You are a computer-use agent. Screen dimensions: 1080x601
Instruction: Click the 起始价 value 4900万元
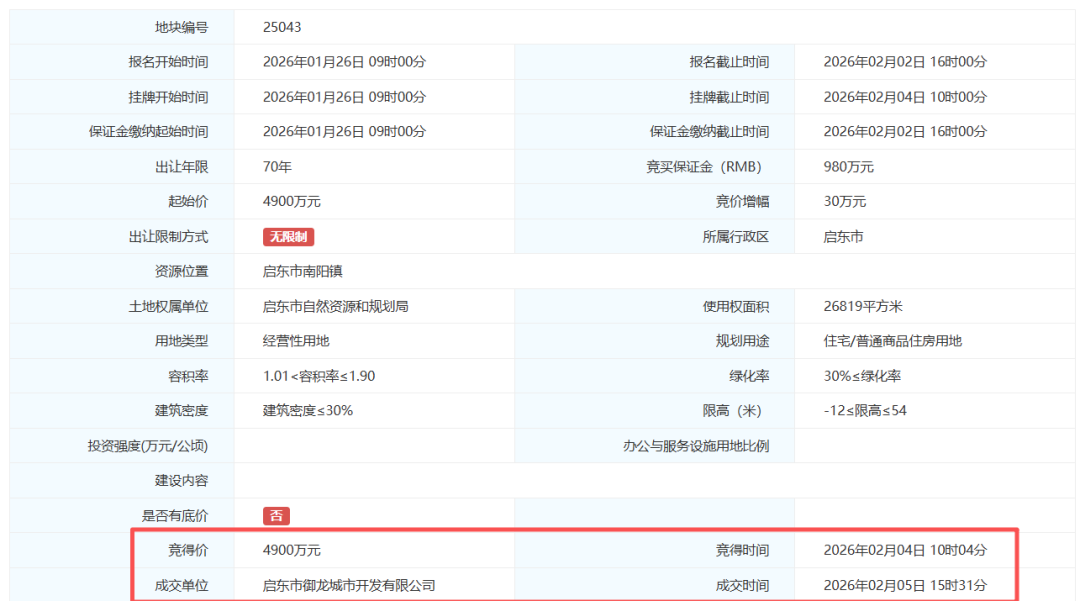[289, 201]
